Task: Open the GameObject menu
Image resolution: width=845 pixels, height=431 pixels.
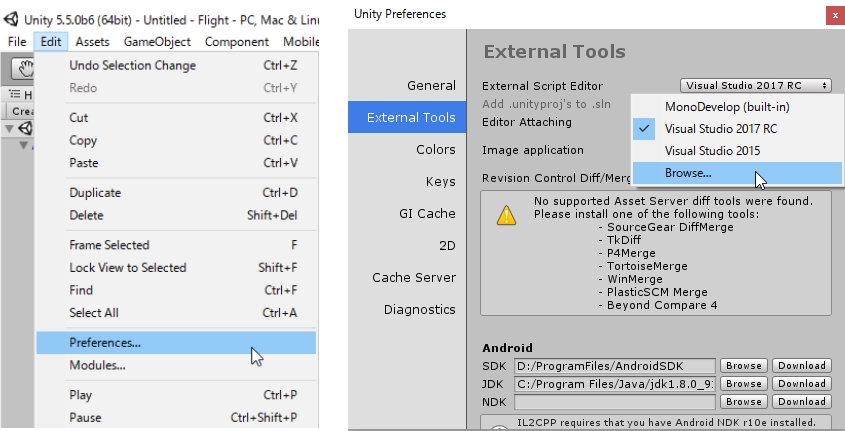Action: pos(157,41)
